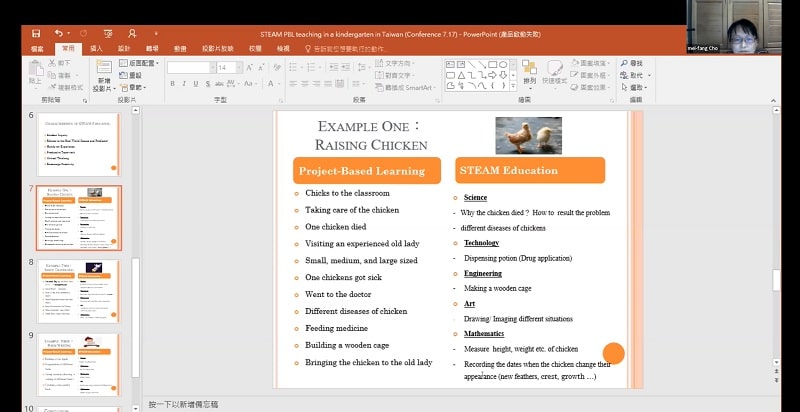Toggle Bold formatting

[172, 84]
